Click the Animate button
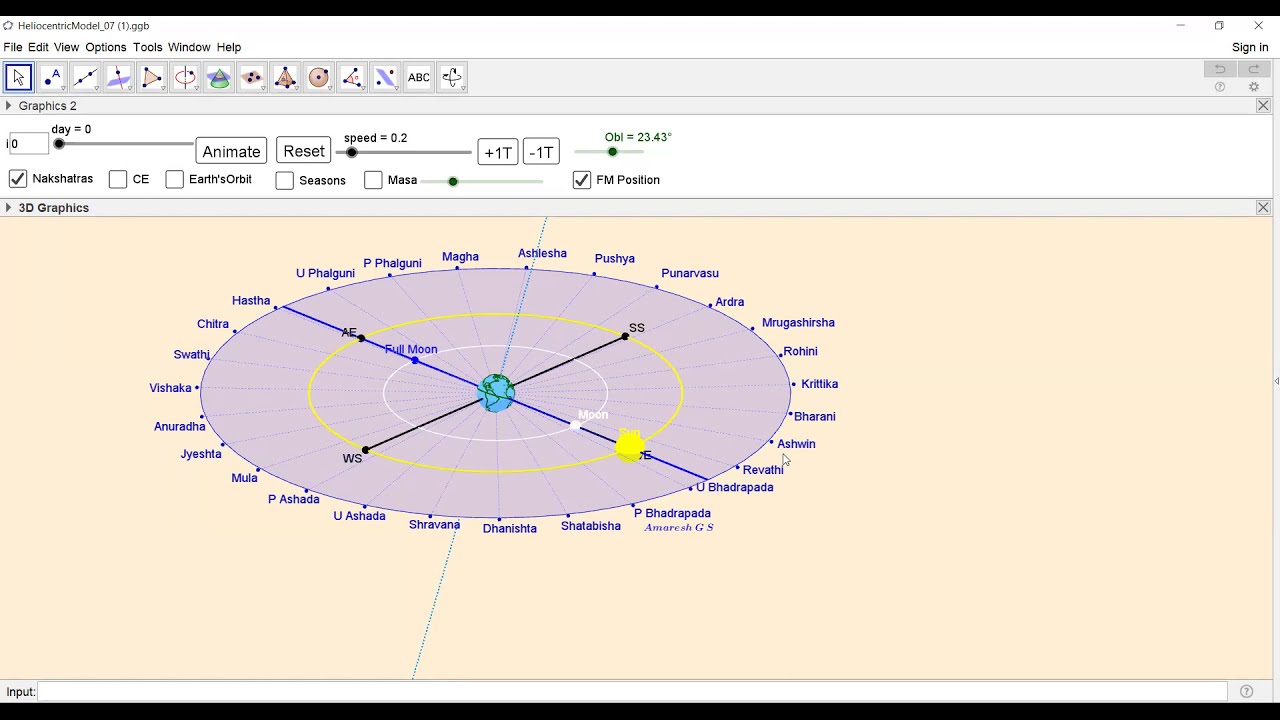This screenshot has width=1280, height=720. (x=231, y=151)
